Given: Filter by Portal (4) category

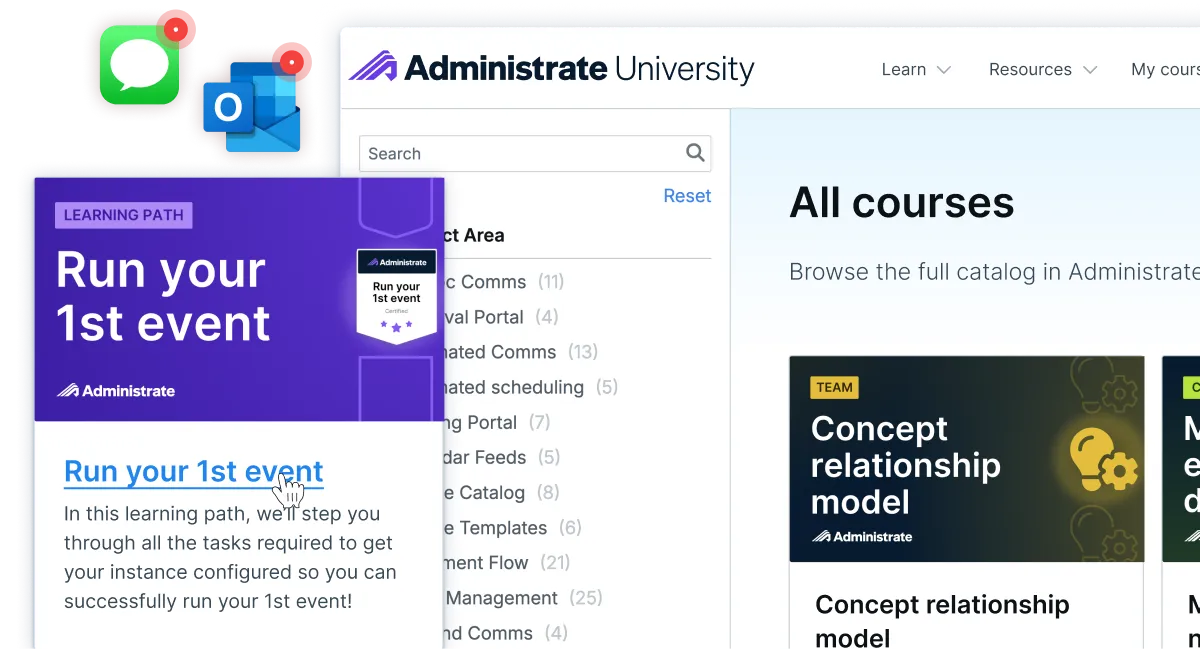Looking at the screenshot, I should point(501,317).
